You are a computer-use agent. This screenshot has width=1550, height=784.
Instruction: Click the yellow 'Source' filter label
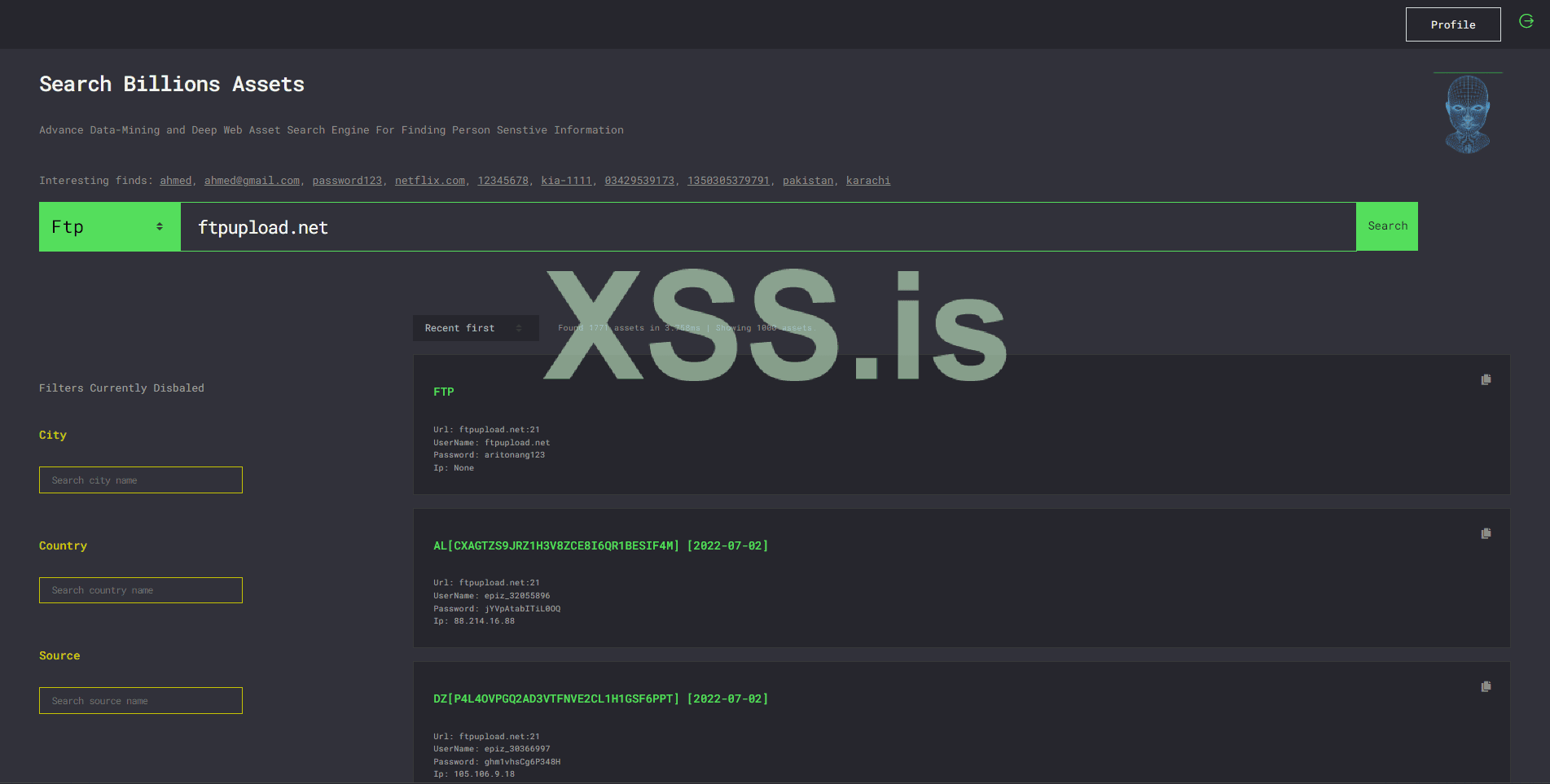coord(59,655)
